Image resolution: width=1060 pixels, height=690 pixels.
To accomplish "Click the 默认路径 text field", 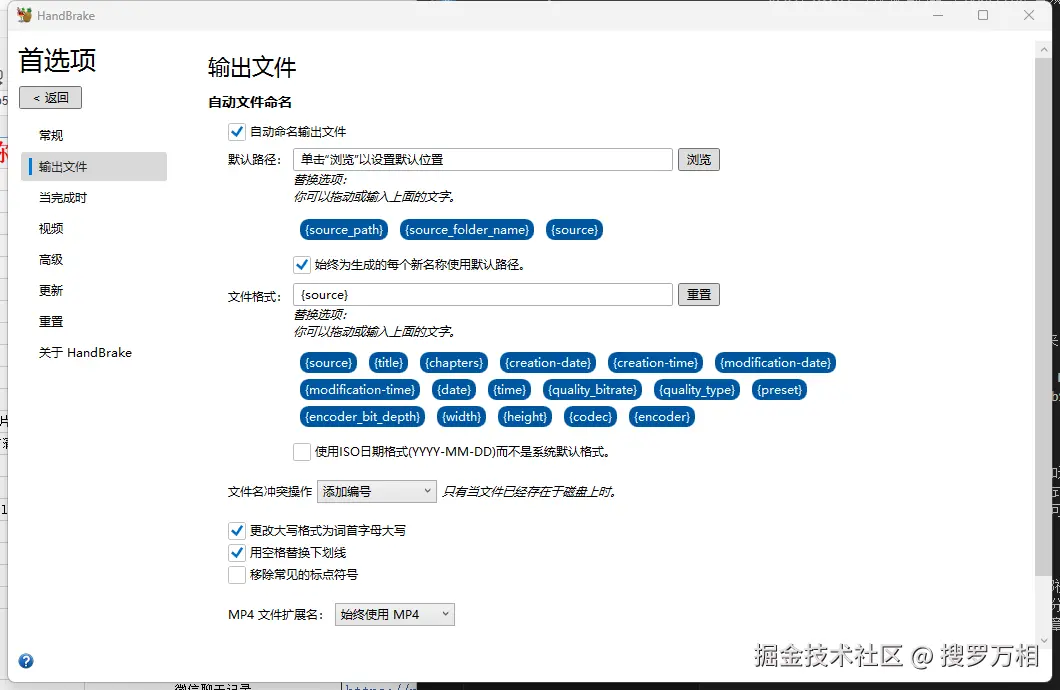I will click(483, 159).
